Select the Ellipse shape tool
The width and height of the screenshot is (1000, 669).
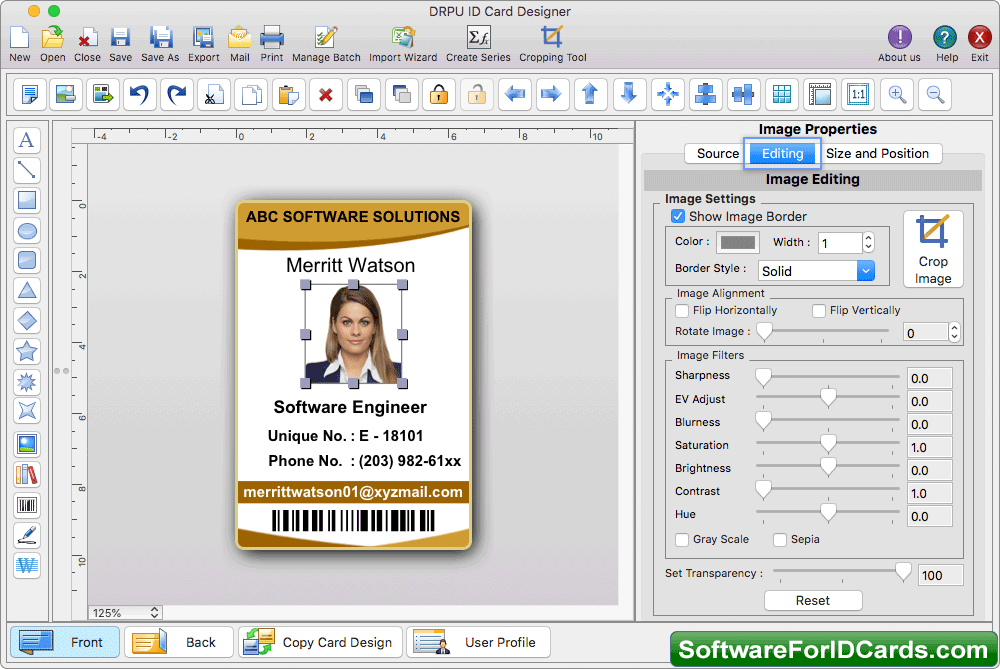pyautogui.click(x=27, y=230)
